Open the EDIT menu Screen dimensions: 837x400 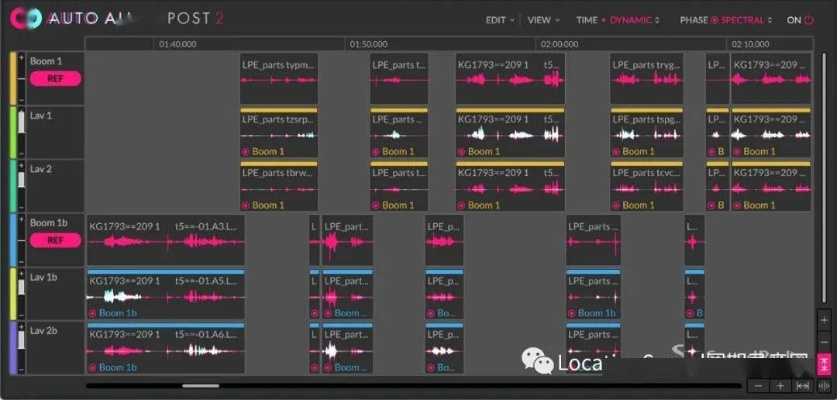(x=500, y=19)
